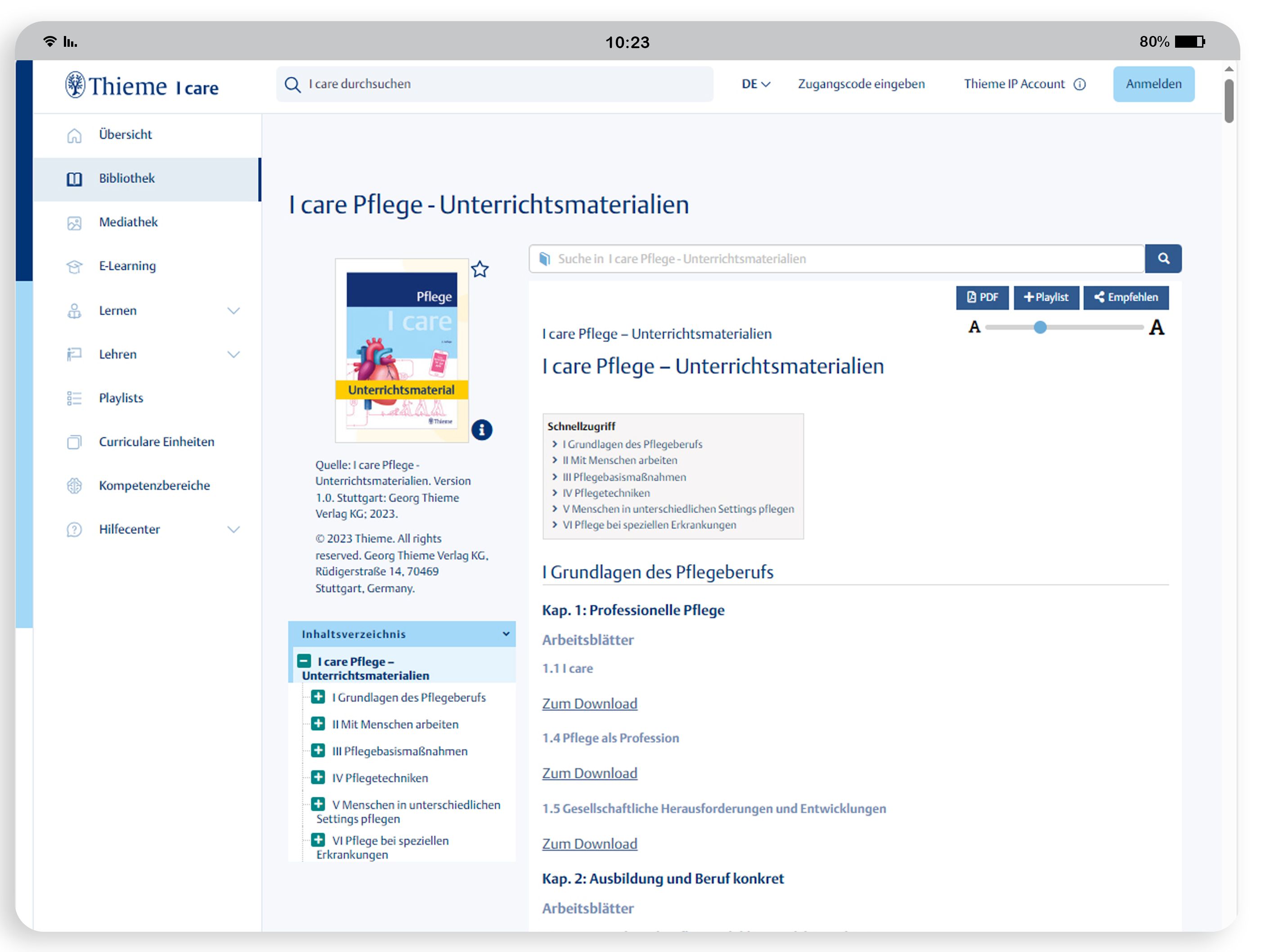
Task: Expand the Lehren submenu chevron
Action: [233, 355]
